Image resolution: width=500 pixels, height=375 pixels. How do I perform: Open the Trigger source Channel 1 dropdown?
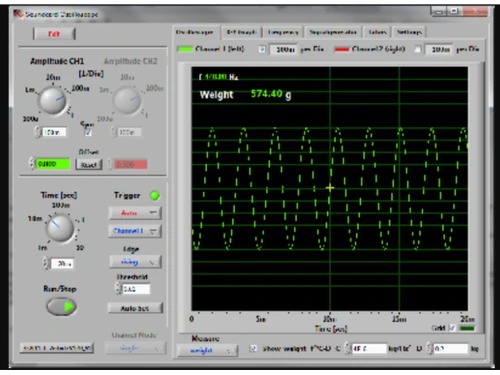[135, 231]
